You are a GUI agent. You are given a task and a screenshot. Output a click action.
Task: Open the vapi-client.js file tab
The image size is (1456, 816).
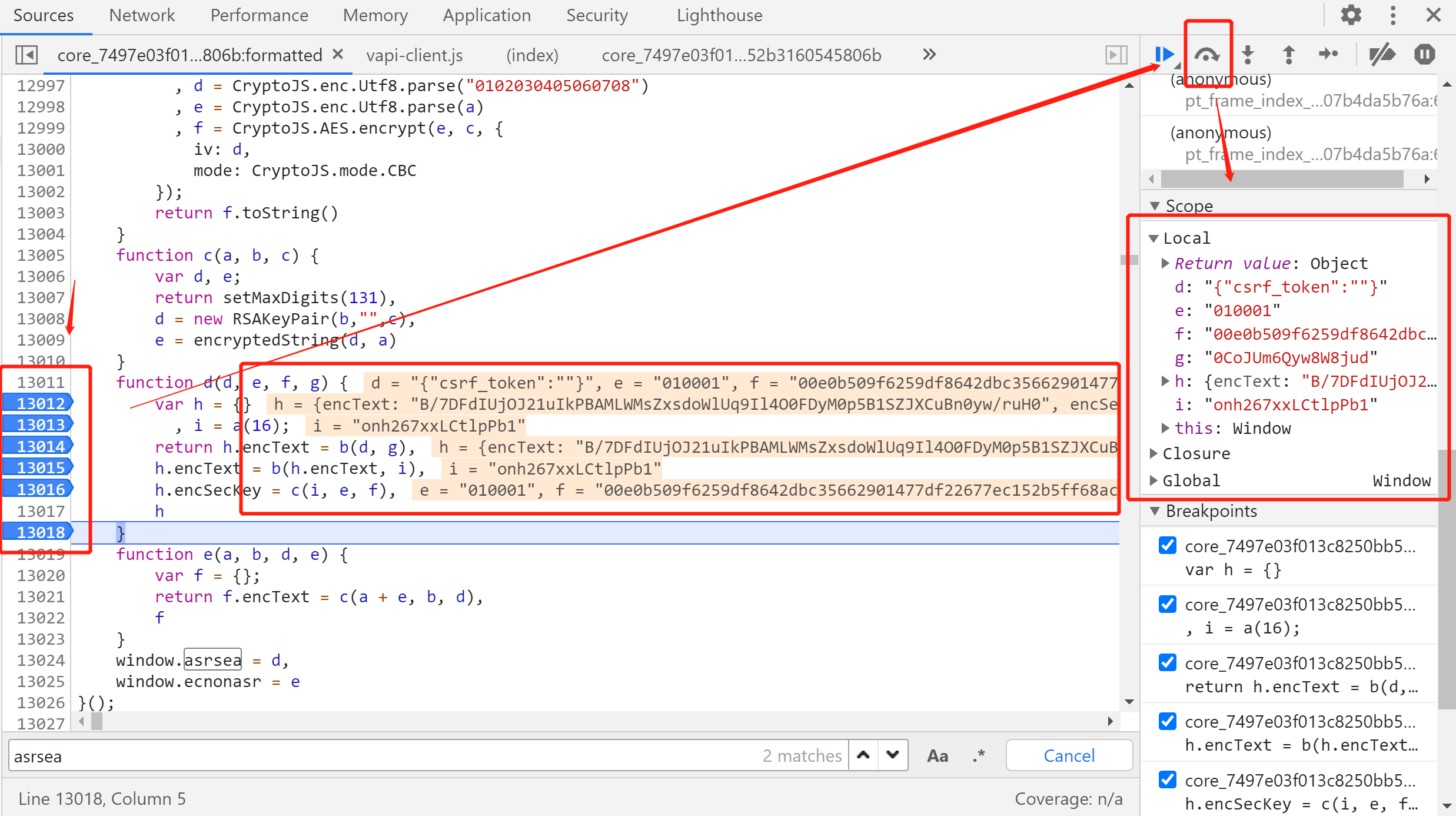coord(414,55)
